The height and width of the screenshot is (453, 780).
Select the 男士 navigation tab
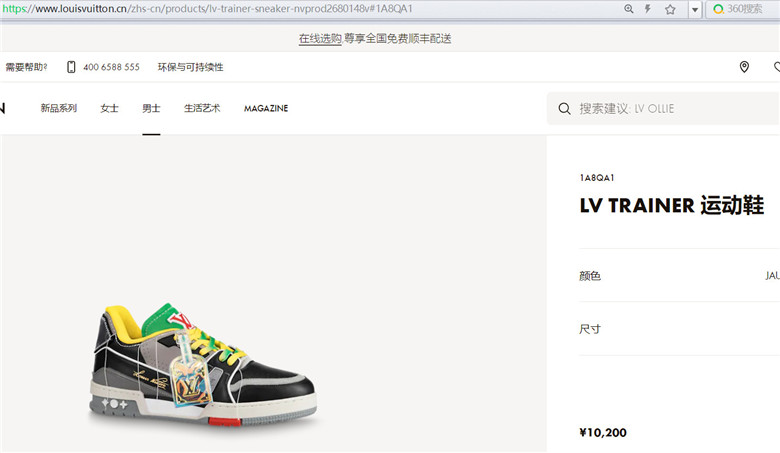tap(151, 108)
